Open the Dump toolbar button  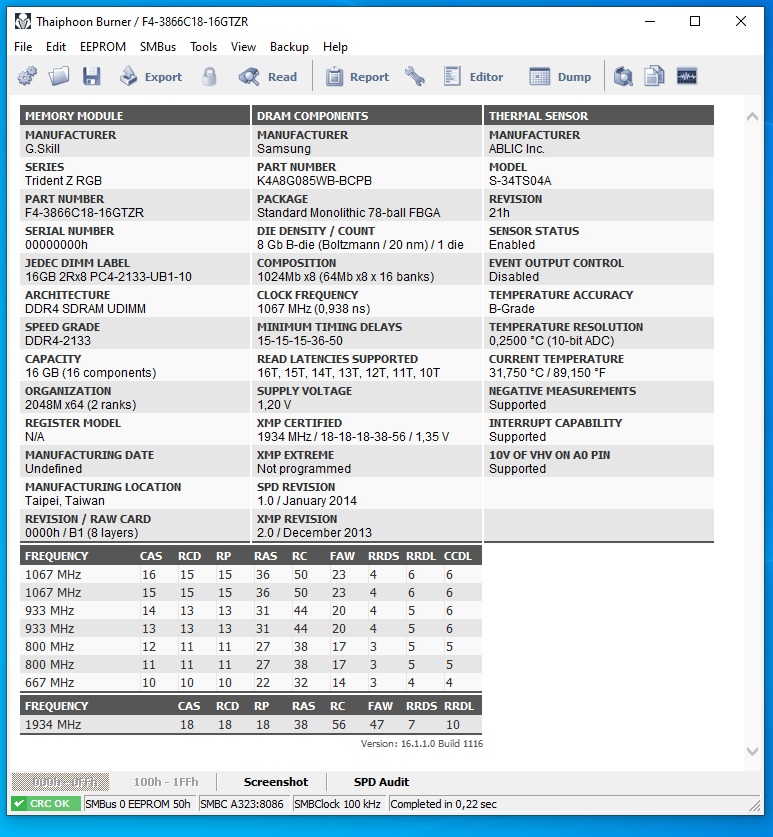(x=560, y=77)
